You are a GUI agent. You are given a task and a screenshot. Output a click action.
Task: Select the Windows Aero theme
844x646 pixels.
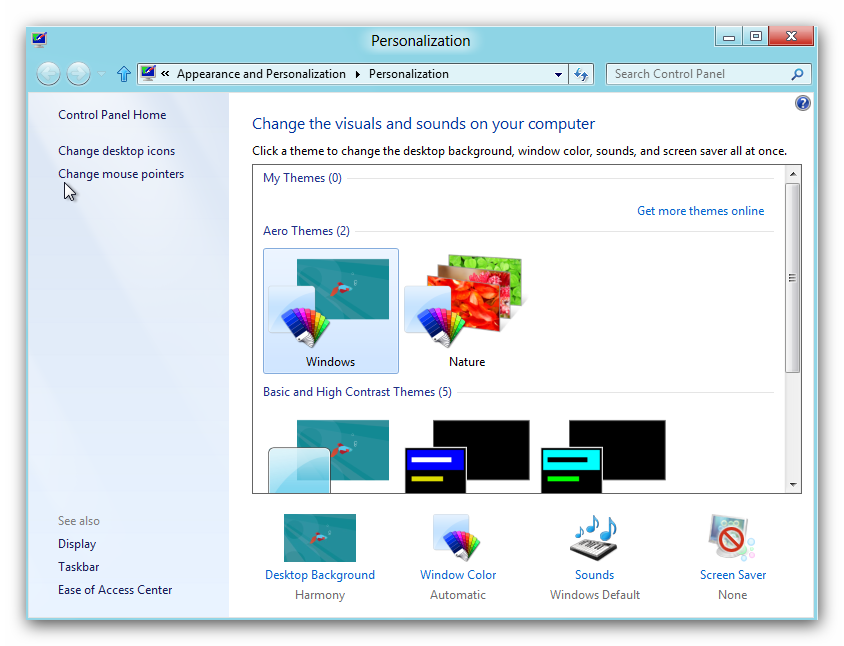pos(330,311)
